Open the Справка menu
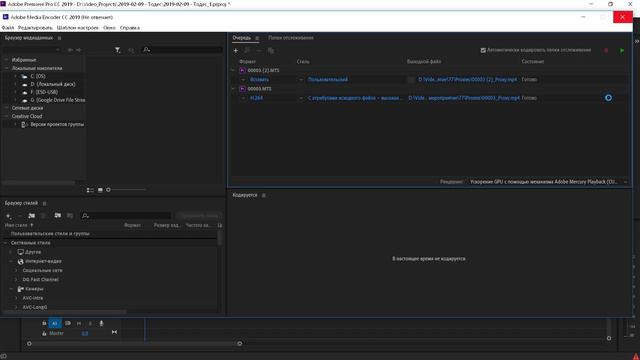Viewport: 640px width, 360px height. 130,28
